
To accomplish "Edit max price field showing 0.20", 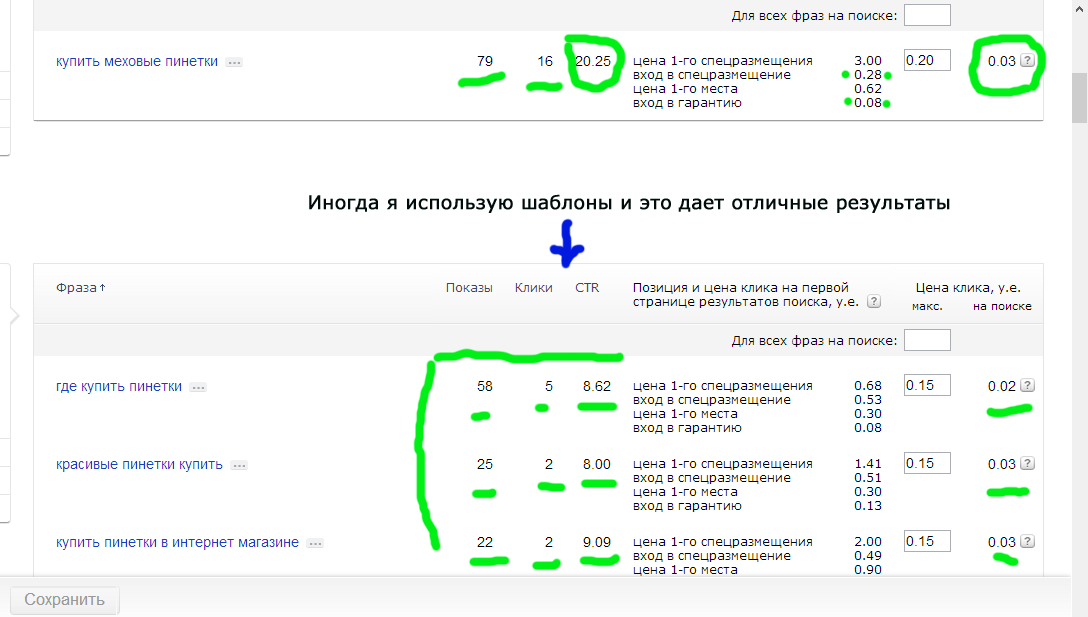I will coord(927,60).
